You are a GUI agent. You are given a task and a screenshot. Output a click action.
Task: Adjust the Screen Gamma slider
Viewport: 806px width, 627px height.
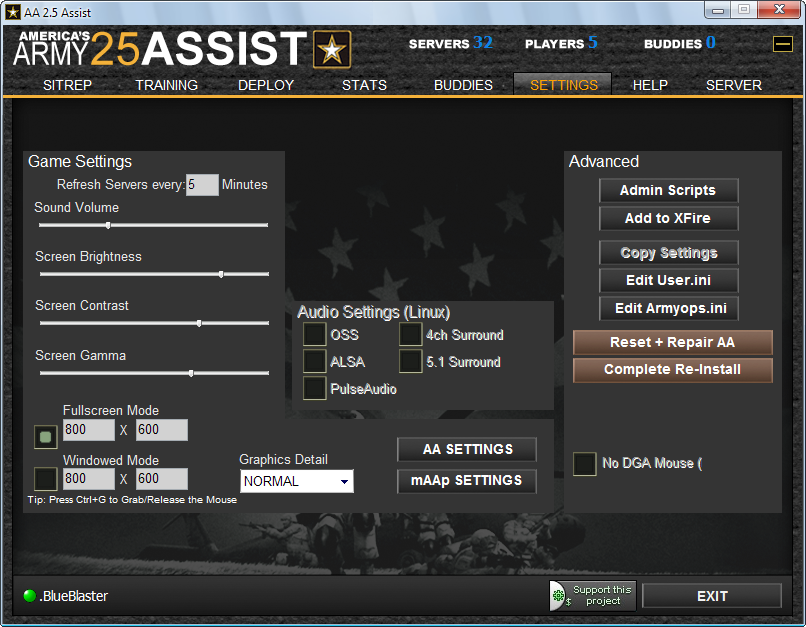click(x=154, y=373)
